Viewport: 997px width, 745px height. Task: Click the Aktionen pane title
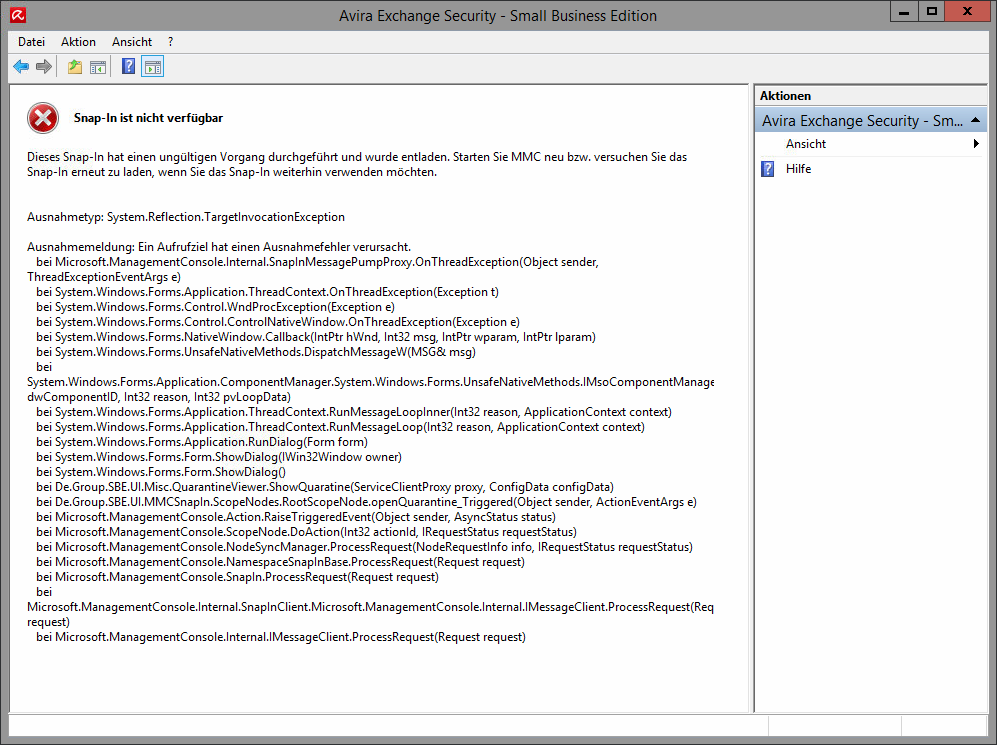coord(785,96)
